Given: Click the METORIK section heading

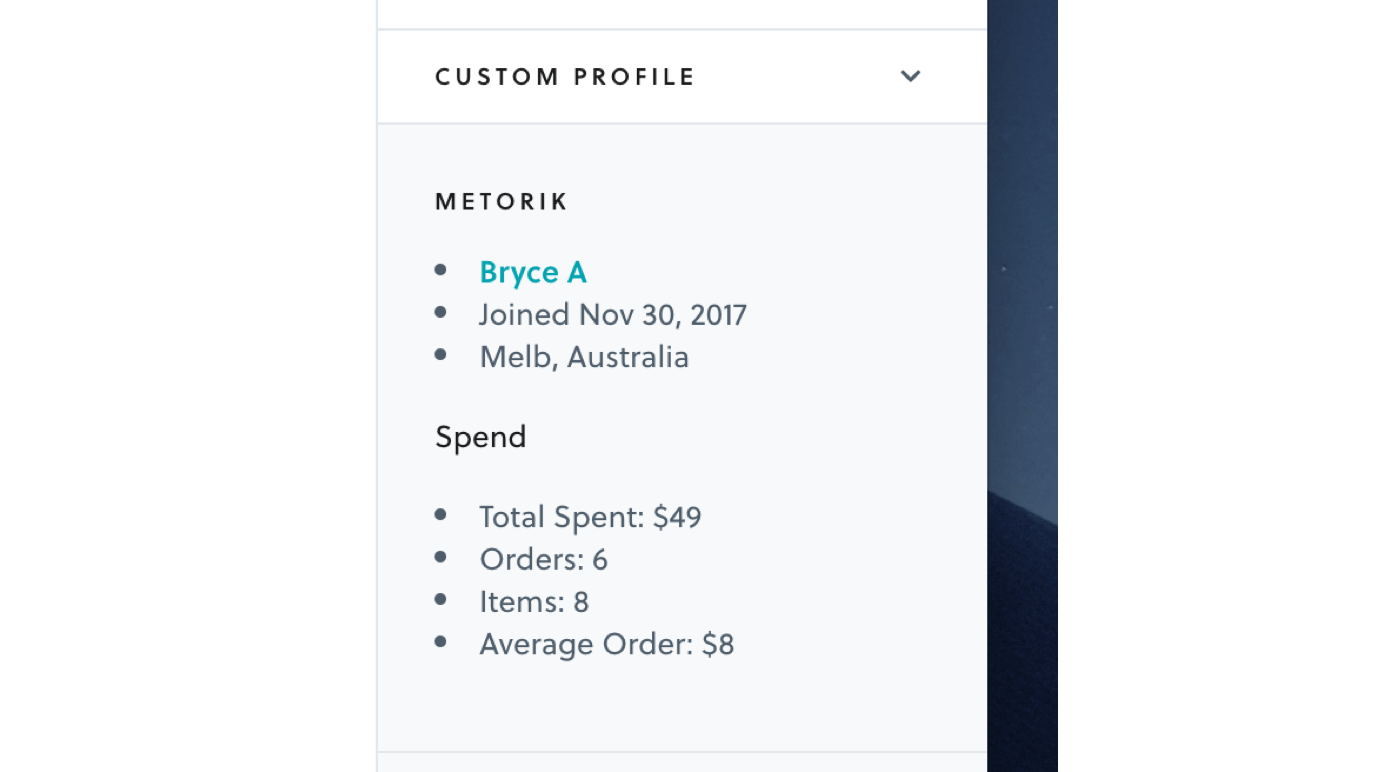Looking at the screenshot, I should pyautogui.click(x=501, y=202).
